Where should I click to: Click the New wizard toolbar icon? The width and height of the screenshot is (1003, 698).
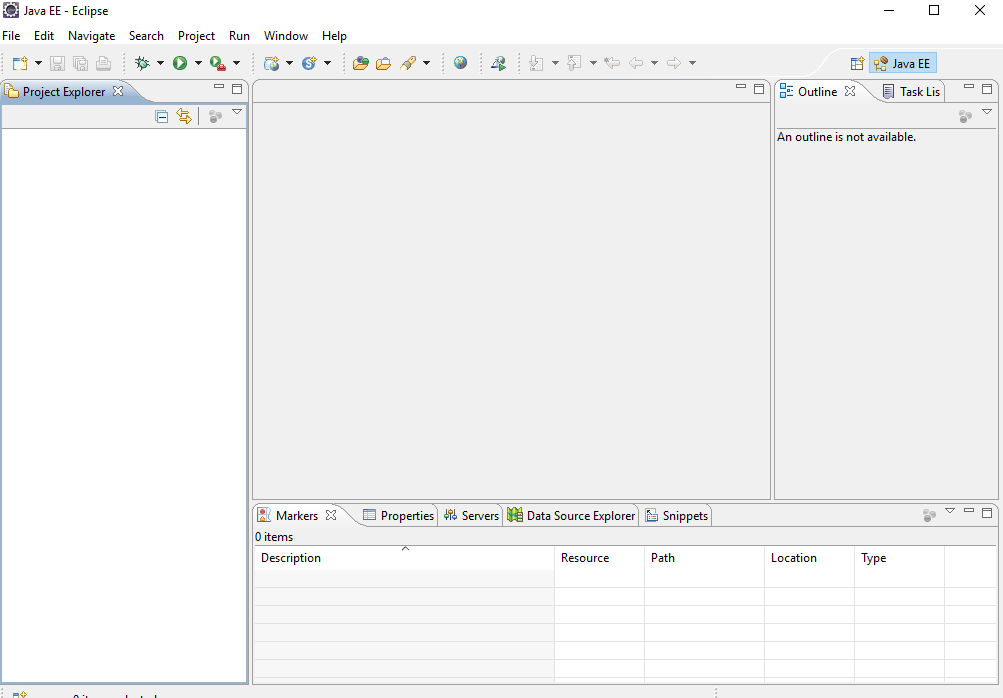tap(20, 63)
